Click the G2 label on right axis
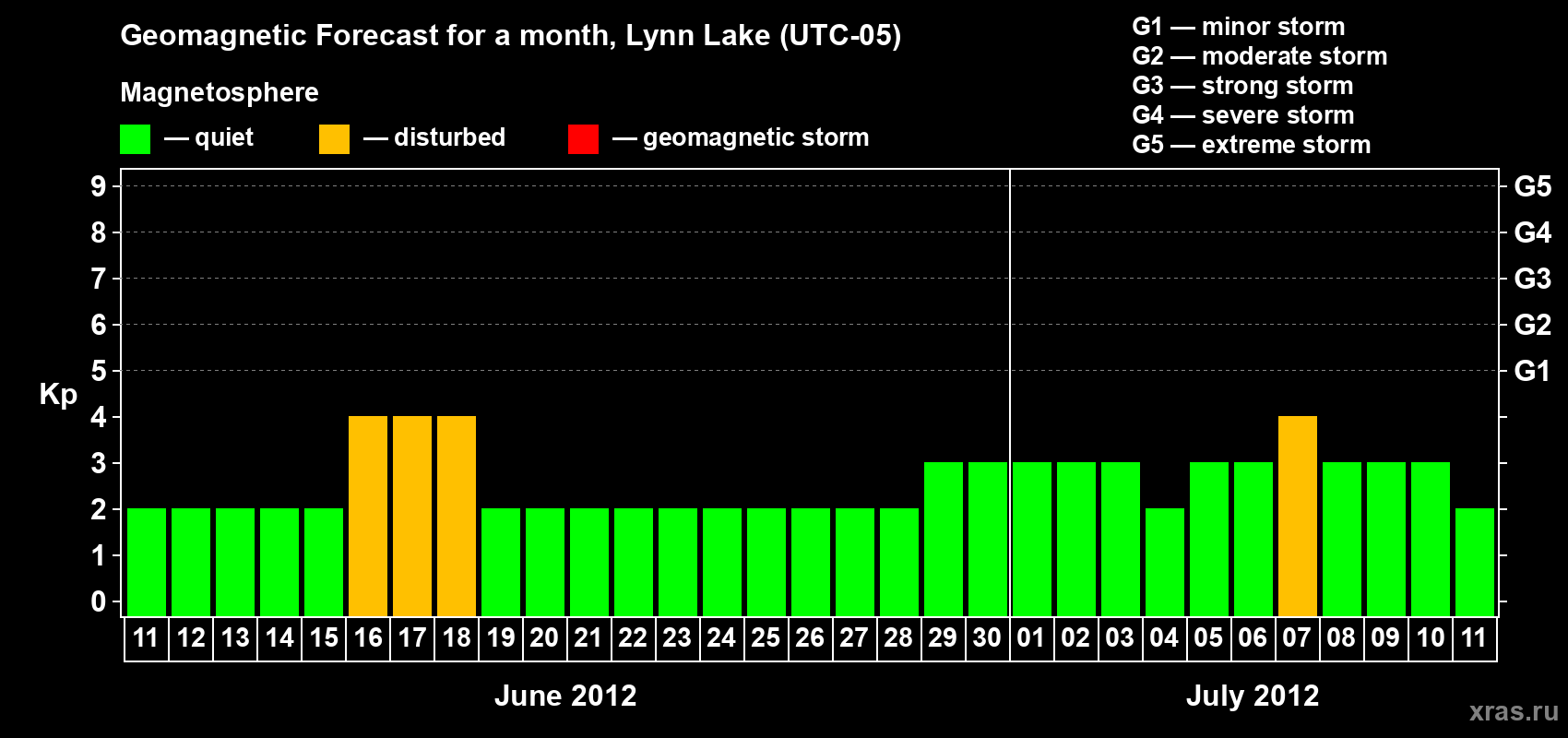 [1533, 325]
